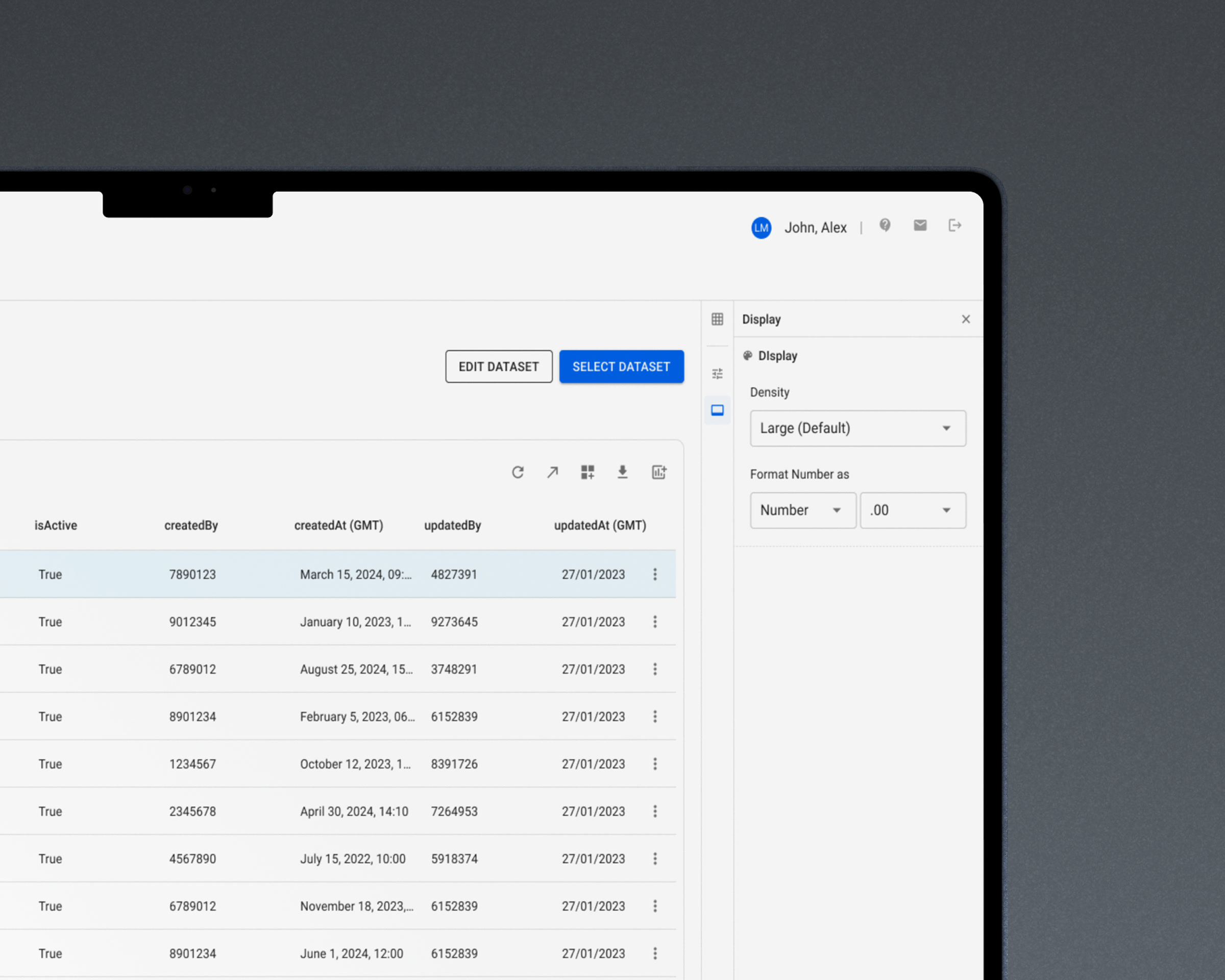Open row menu for June 1, 2024 row
The height and width of the screenshot is (980, 1225).
655,954
